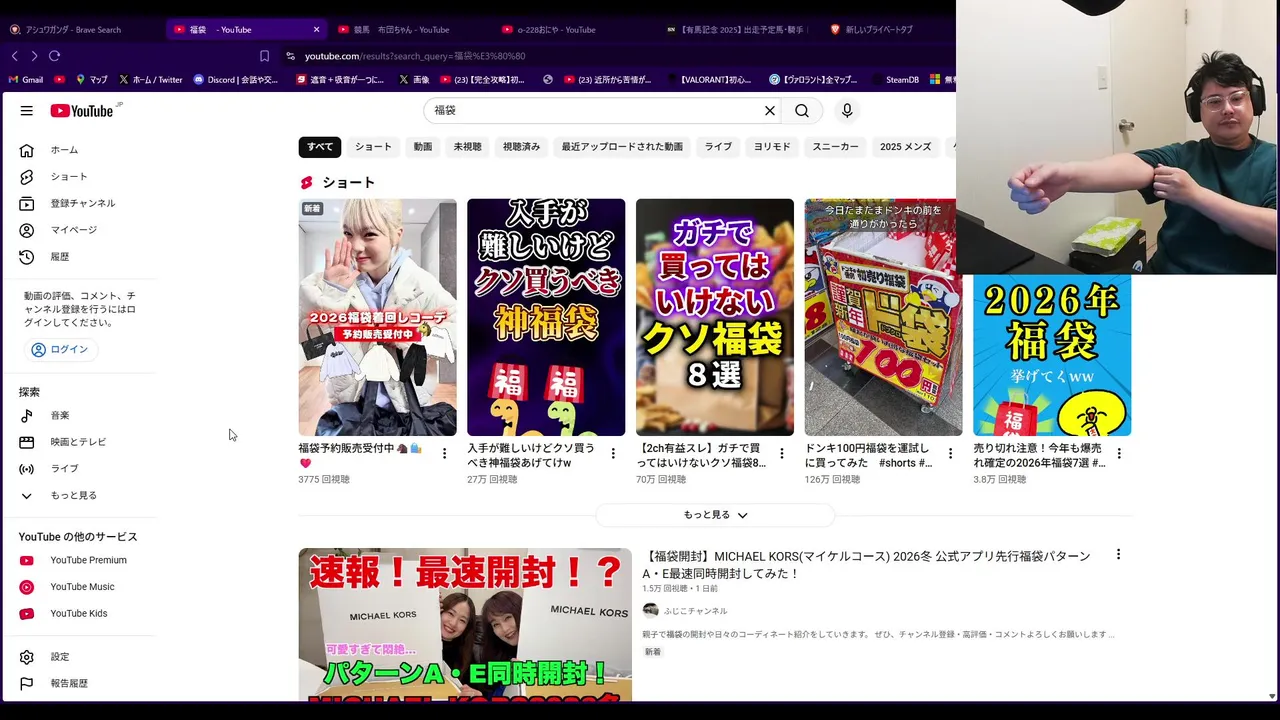Select the ライブ filter chip
This screenshot has width=1280, height=720.
click(x=718, y=147)
